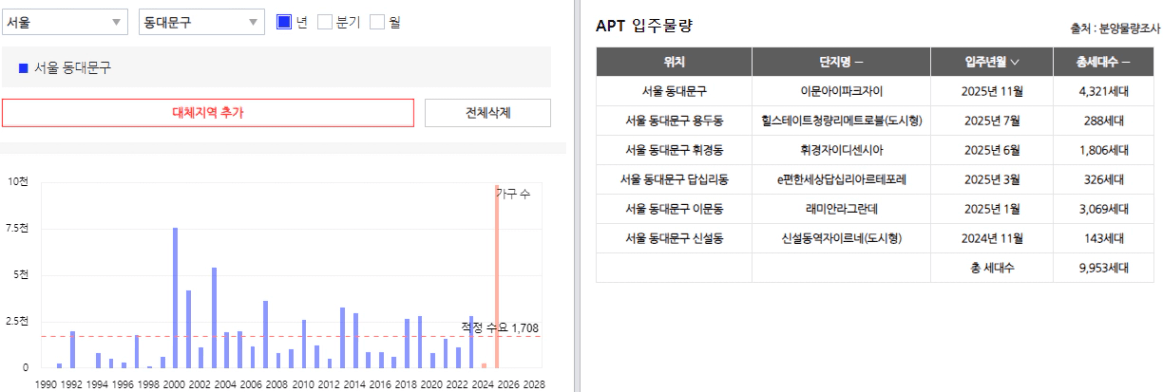This screenshot has height=392, width=1163.
Task: Click the 적정 수요 1,708 label
Action: pos(500,328)
